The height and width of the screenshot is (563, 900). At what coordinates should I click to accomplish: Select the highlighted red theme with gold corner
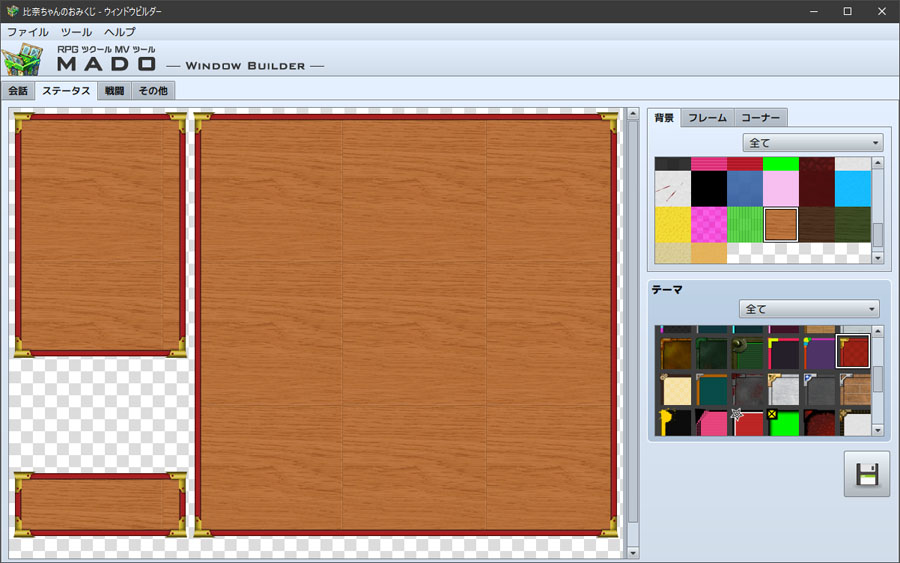(x=853, y=351)
